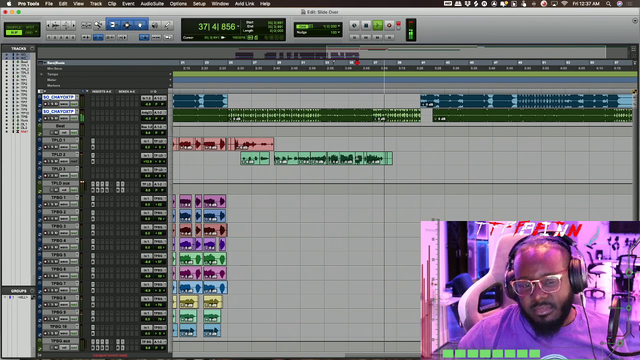Open the AudioSuite menu
This screenshot has width=640, height=360.
point(152,4)
